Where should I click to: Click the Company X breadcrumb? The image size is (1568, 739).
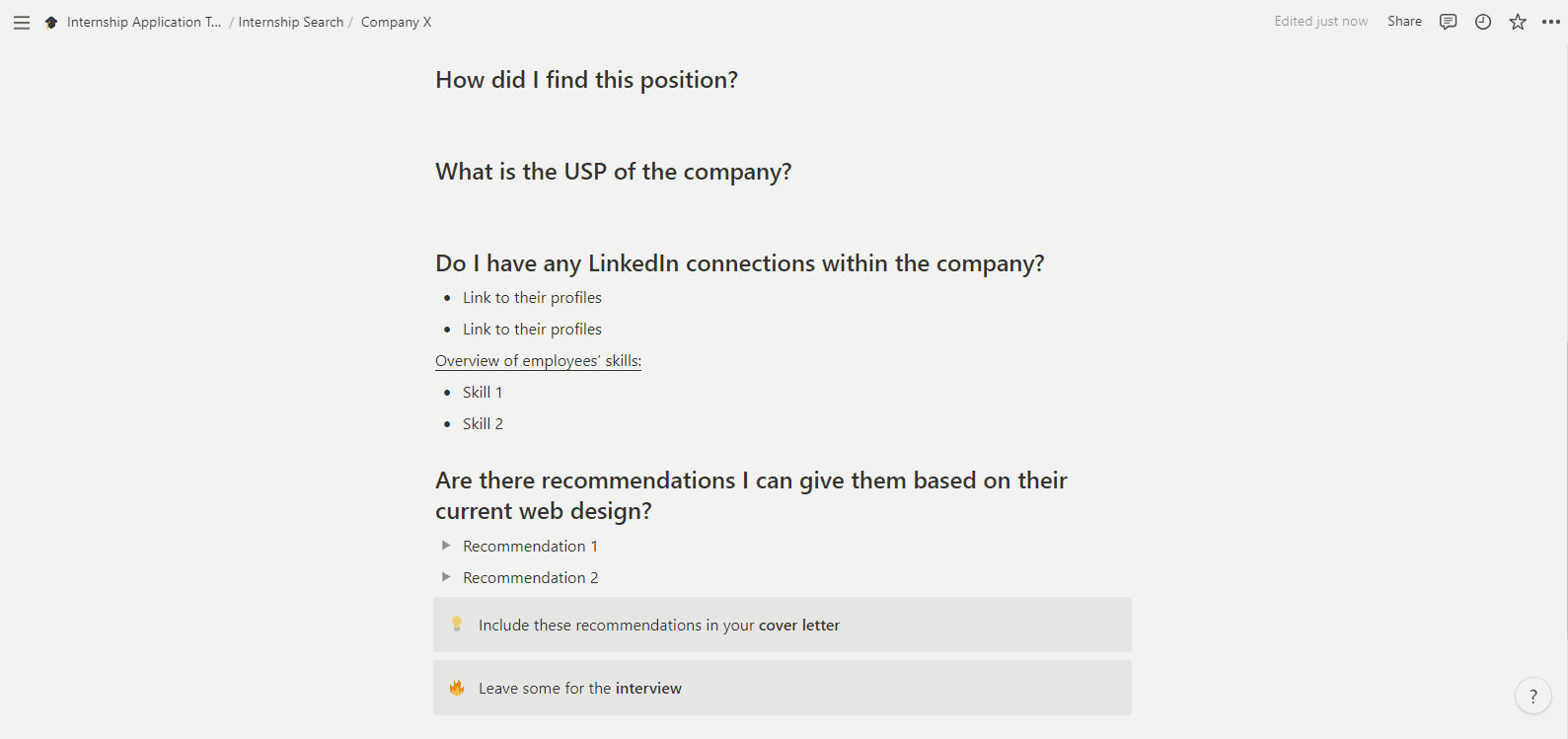click(396, 22)
